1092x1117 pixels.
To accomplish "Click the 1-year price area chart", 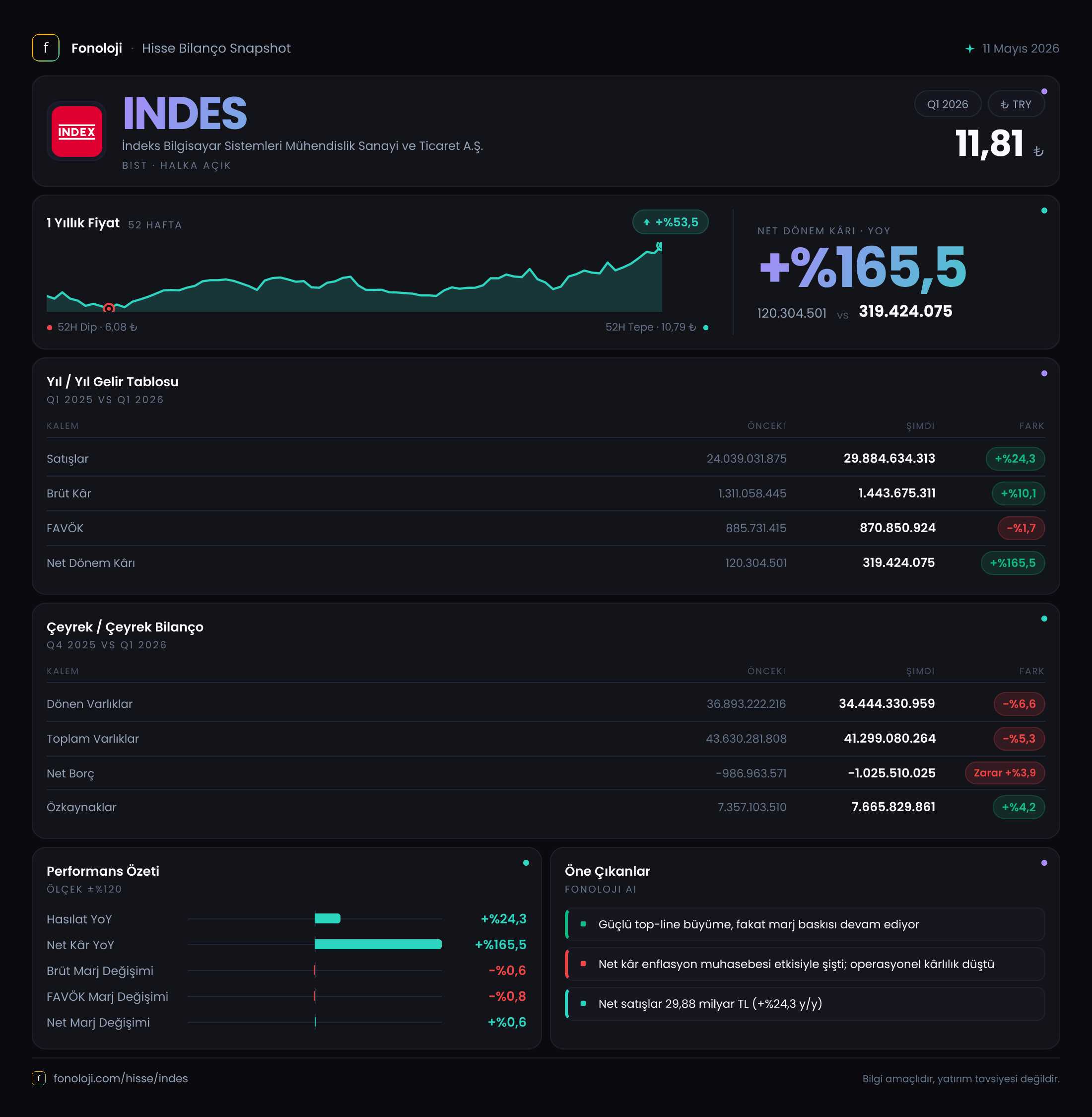I will (x=354, y=278).
